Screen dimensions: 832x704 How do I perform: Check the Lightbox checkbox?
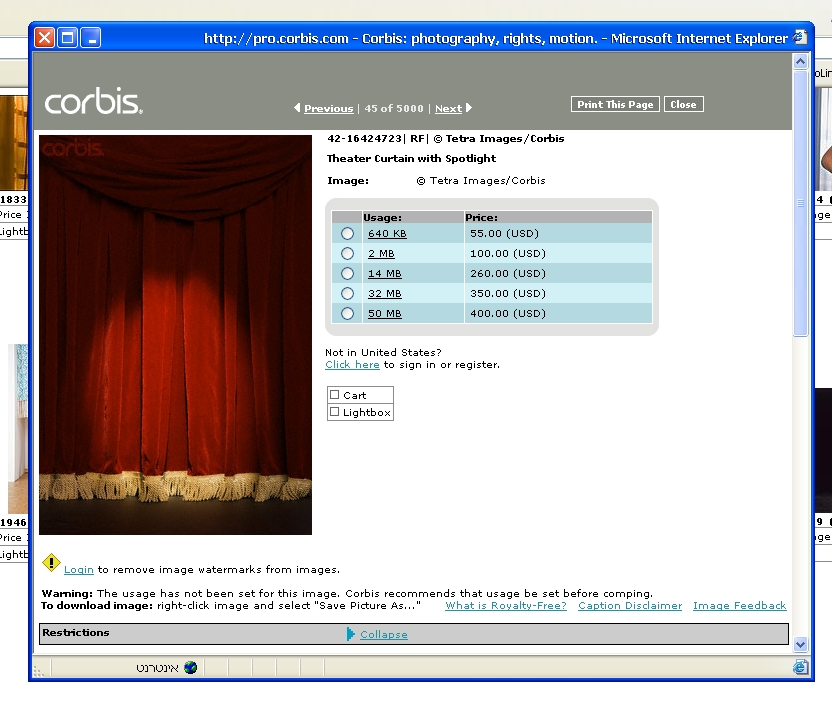click(334, 412)
